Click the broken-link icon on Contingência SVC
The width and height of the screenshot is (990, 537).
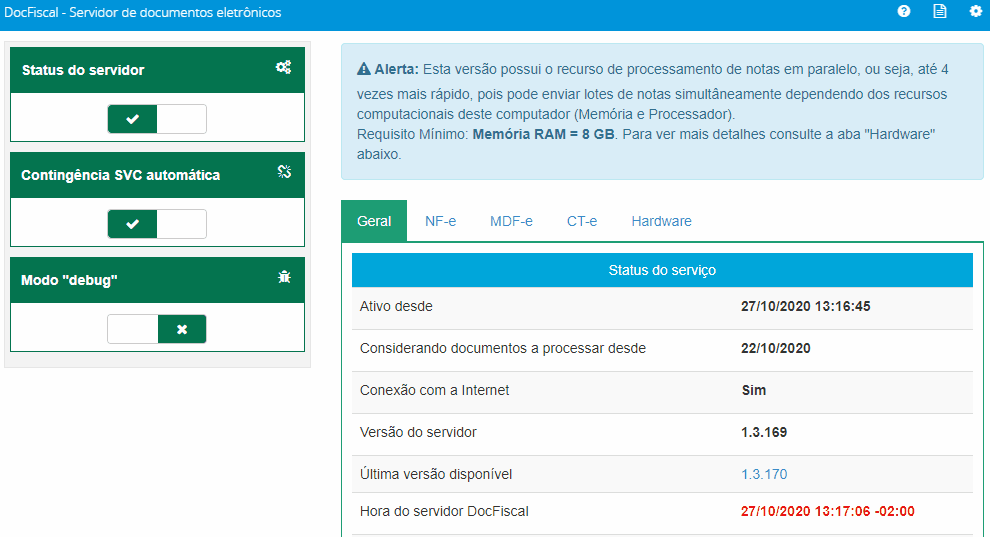coord(284,172)
